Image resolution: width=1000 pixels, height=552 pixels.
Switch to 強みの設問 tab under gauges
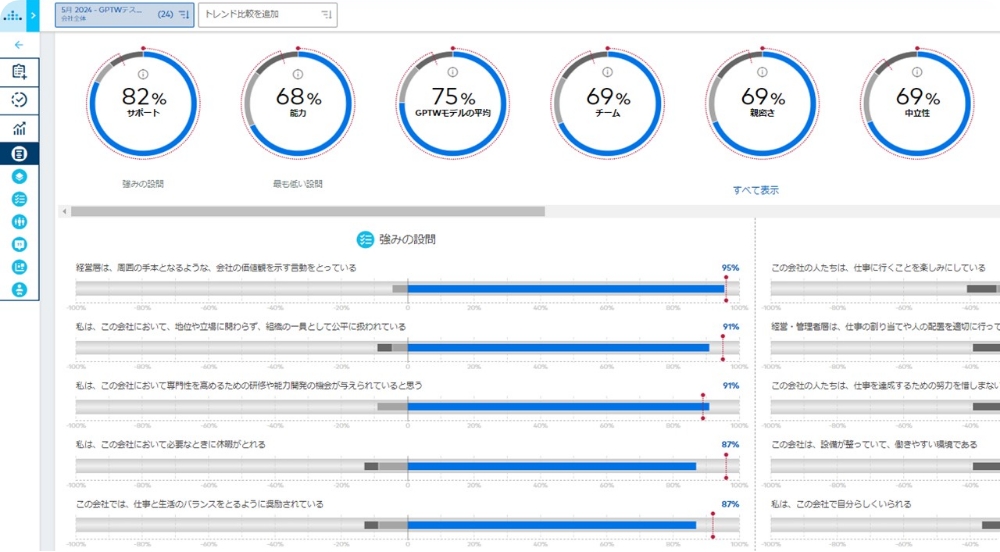pyautogui.click(x=143, y=184)
